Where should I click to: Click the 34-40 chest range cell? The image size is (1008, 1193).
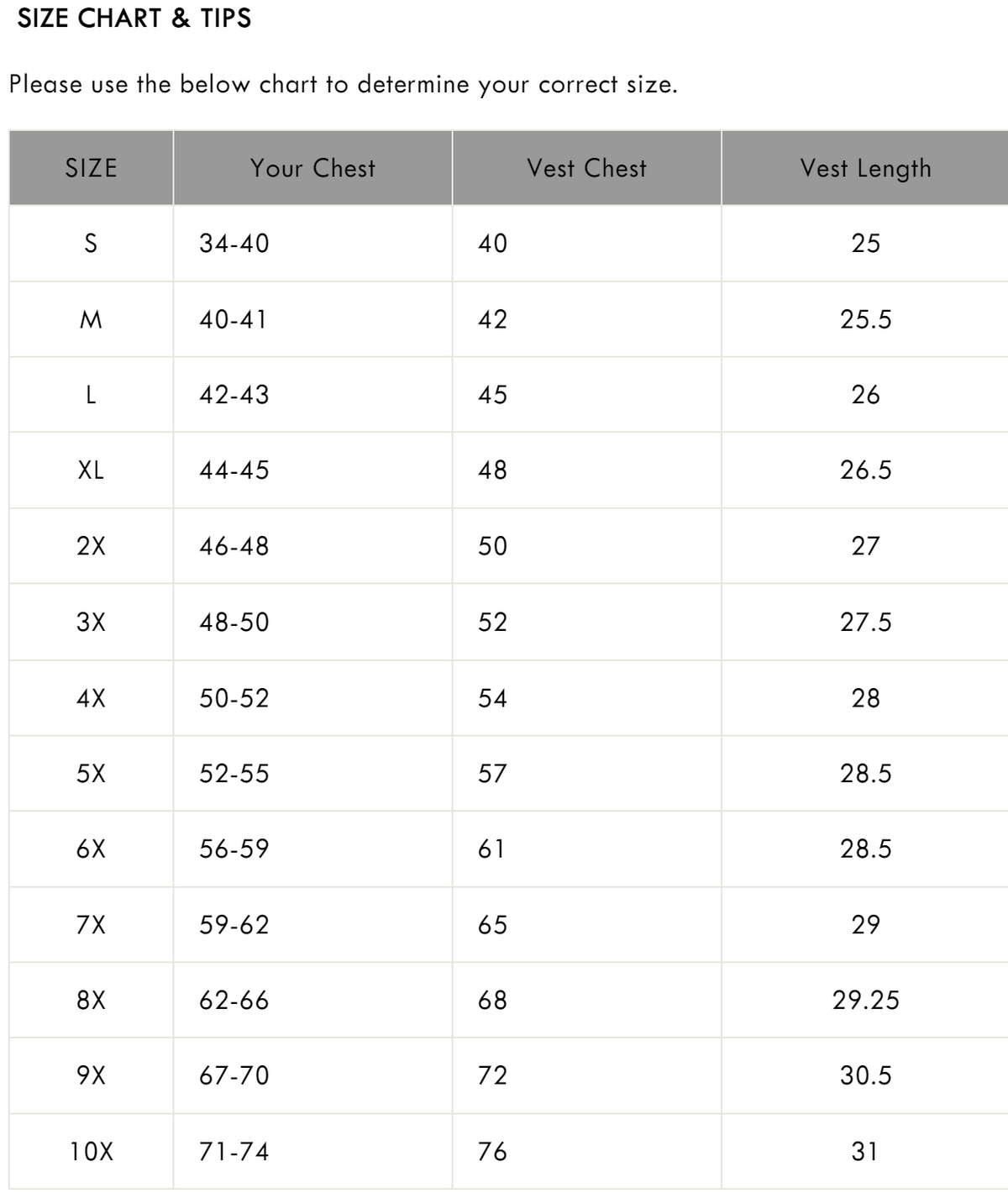pyautogui.click(x=234, y=244)
